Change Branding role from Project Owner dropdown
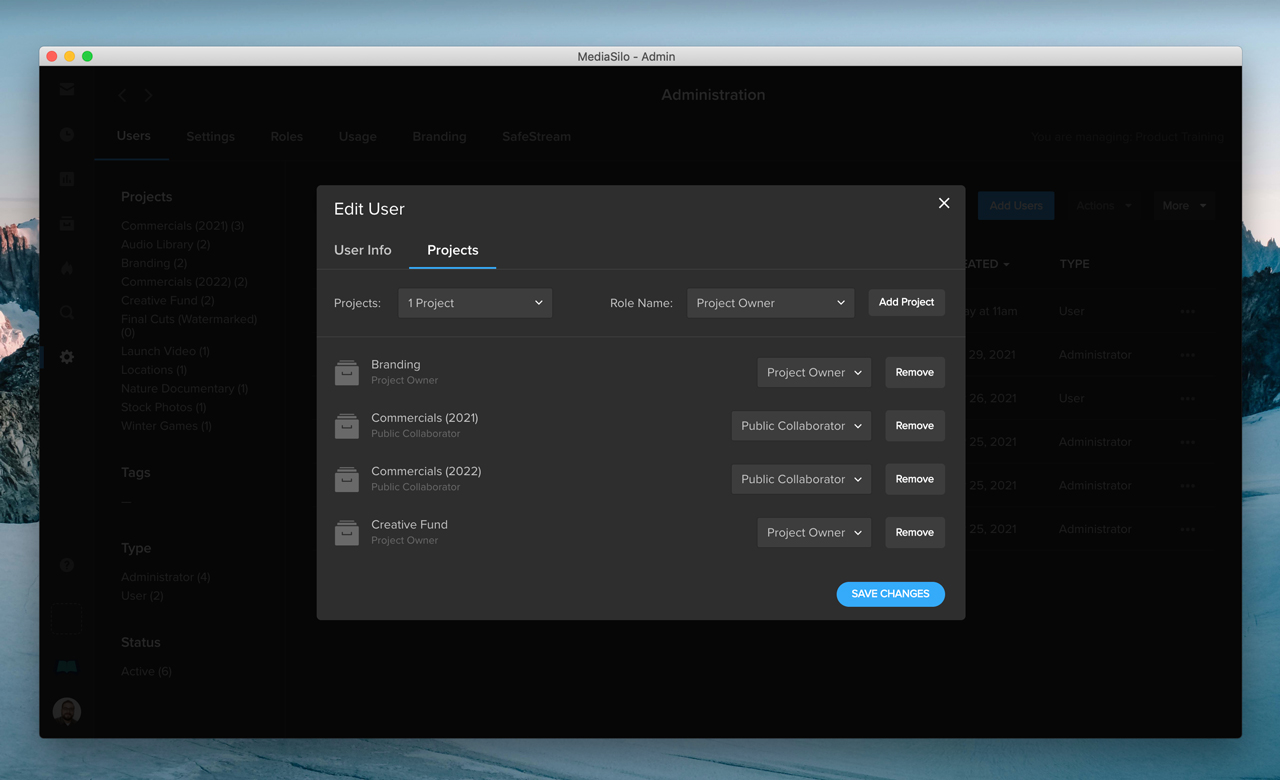 pos(814,372)
